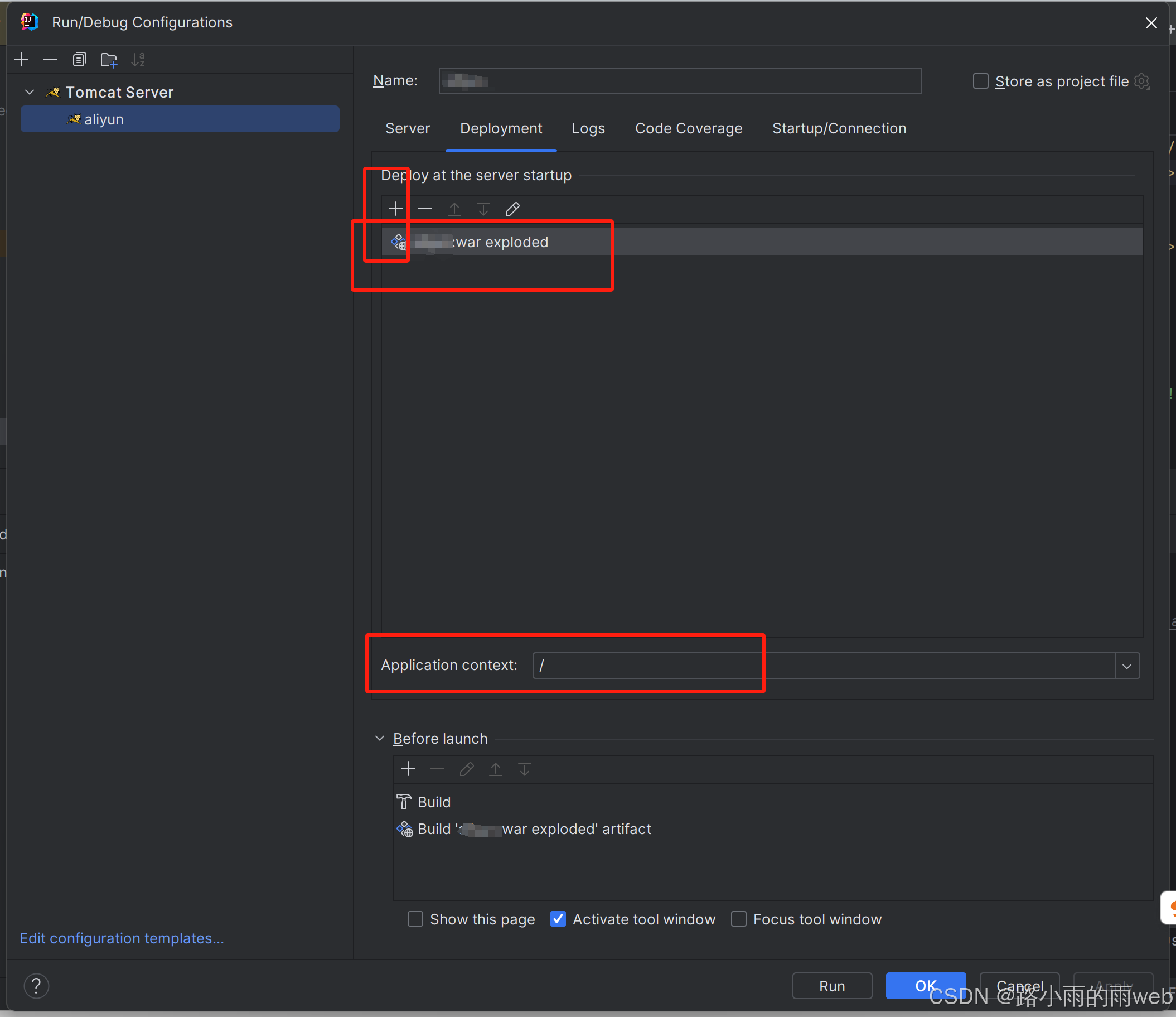Switch to the Server tab
Viewport: 1176px width, 1017px height.
tap(408, 129)
